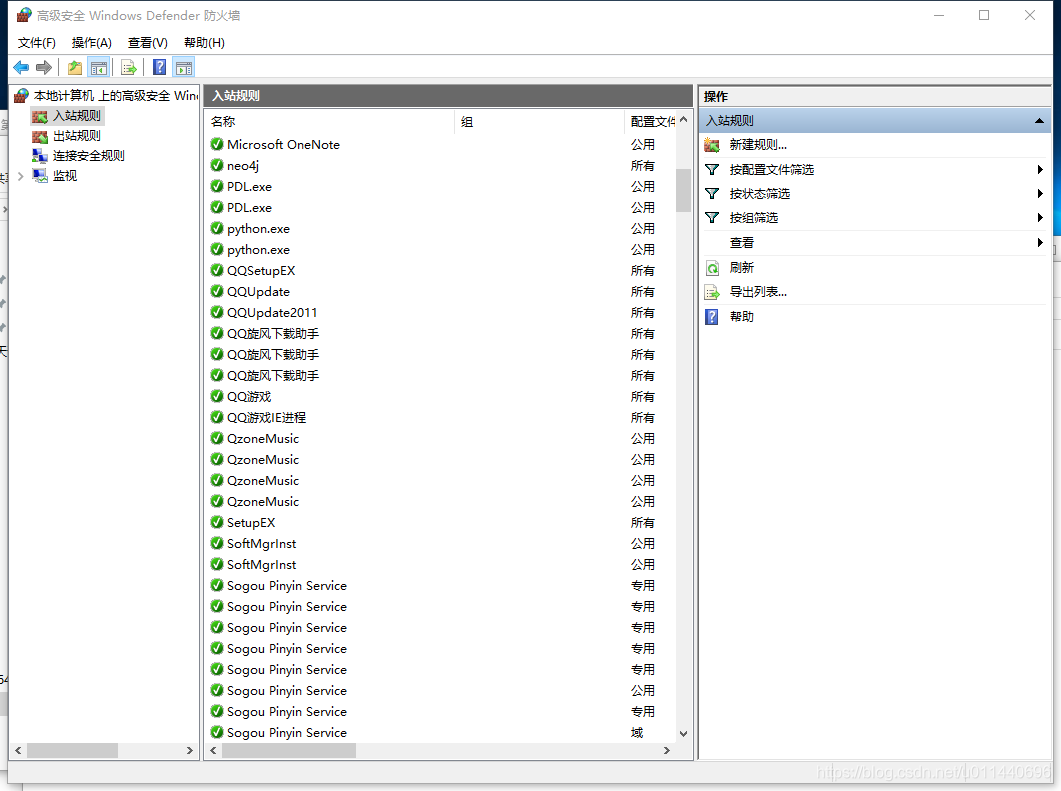Select 入站规则 in the left tree
Screen dimensions: 1061x791
click(76, 116)
